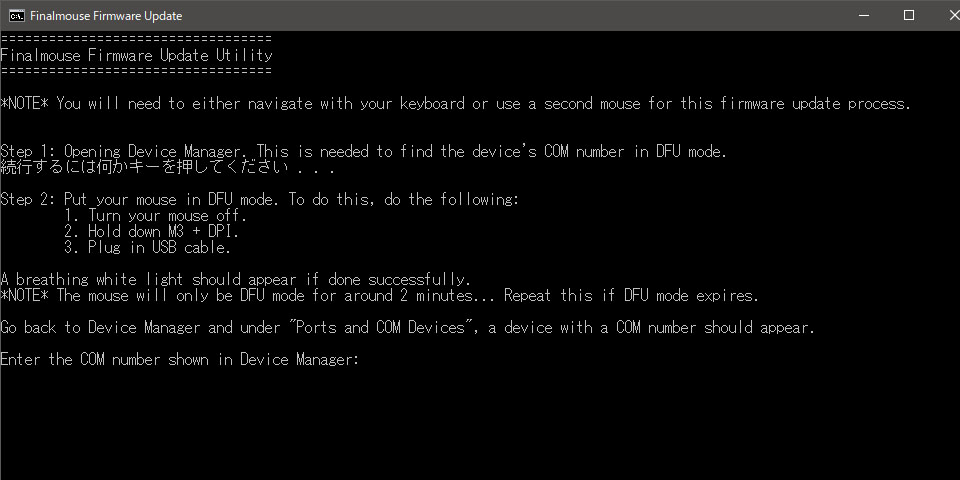Image resolution: width=960 pixels, height=480 pixels.
Task: Click the COM number input prompt line
Action: pos(179,360)
